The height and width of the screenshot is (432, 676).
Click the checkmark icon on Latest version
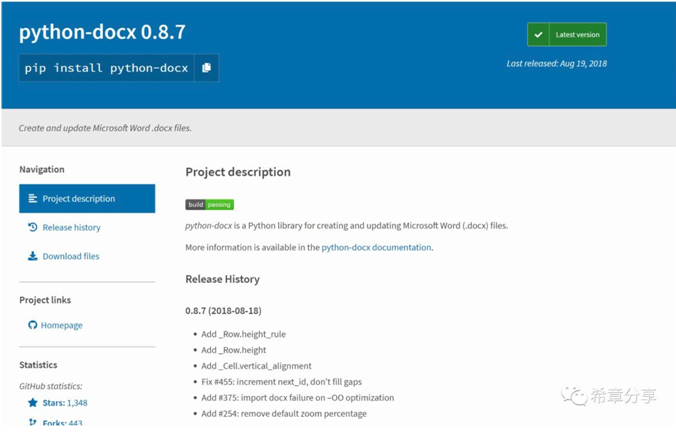pyautogui.click(x=538, y=34)
